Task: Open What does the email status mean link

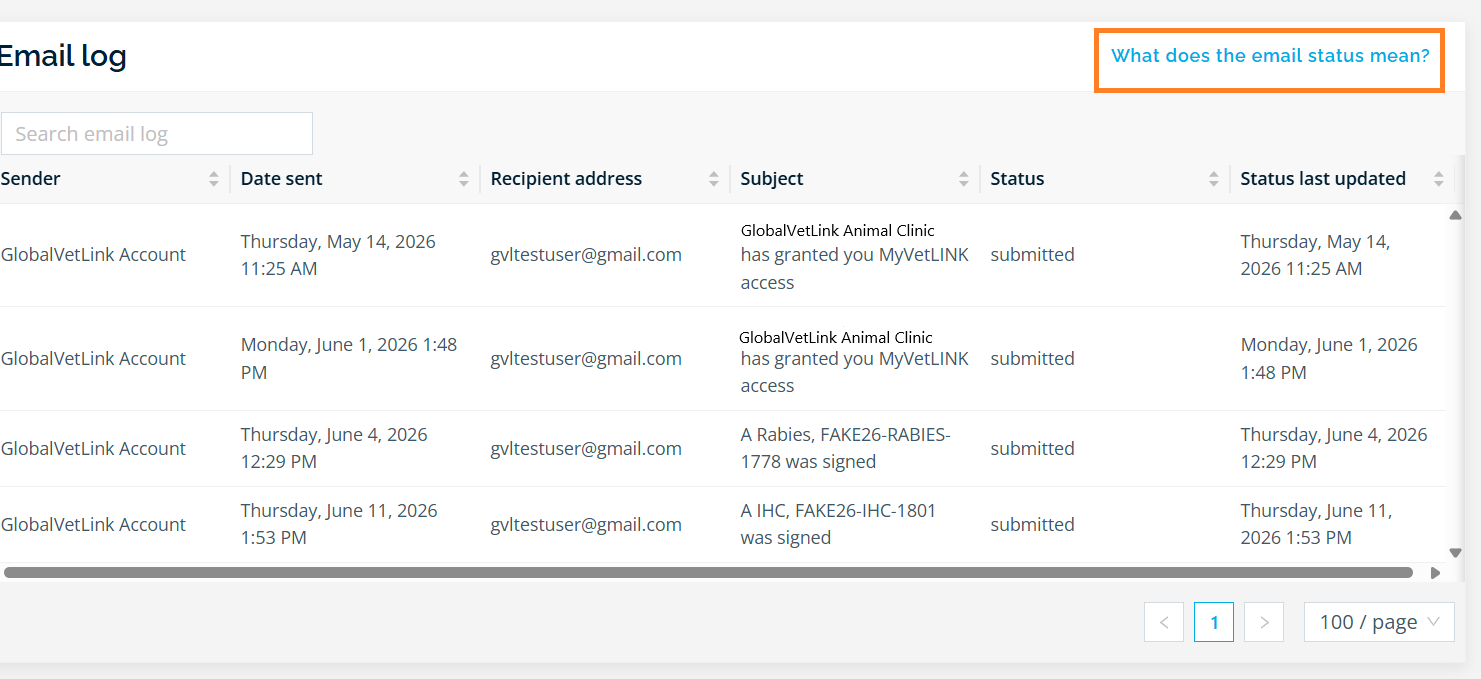Action: pos(1270,56)
